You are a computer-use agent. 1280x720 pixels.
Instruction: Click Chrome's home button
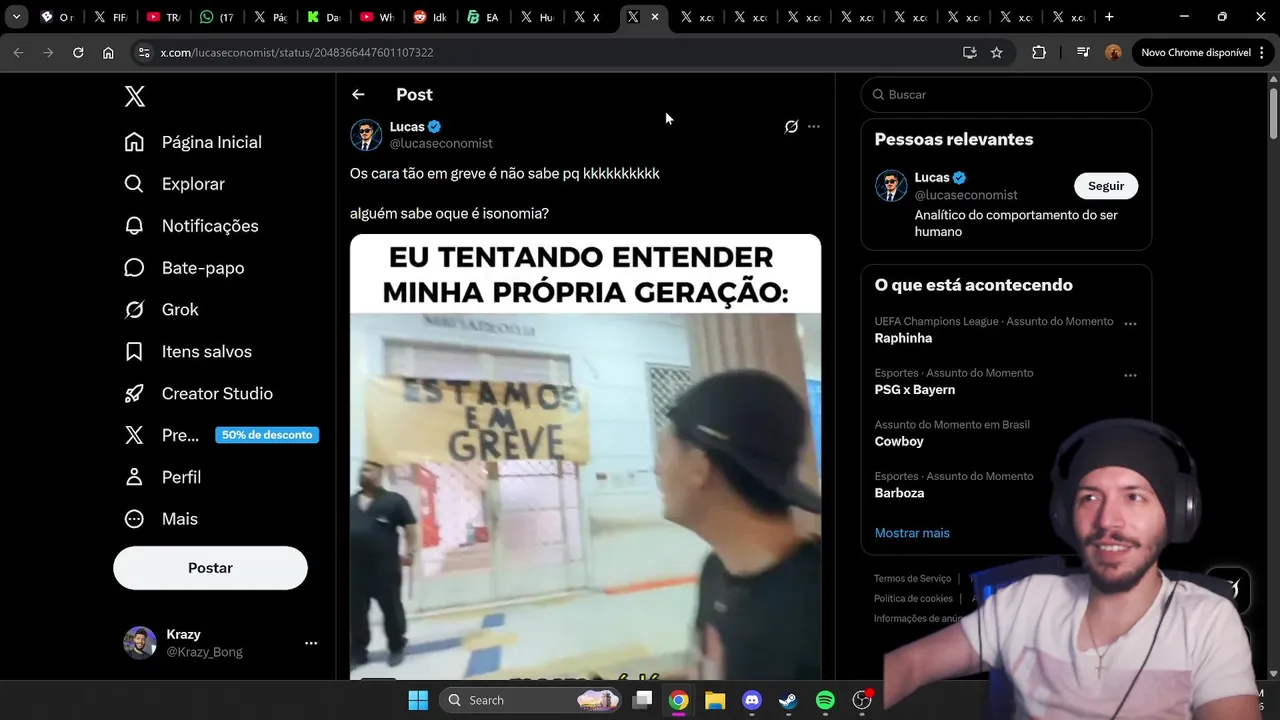point(108,52)
